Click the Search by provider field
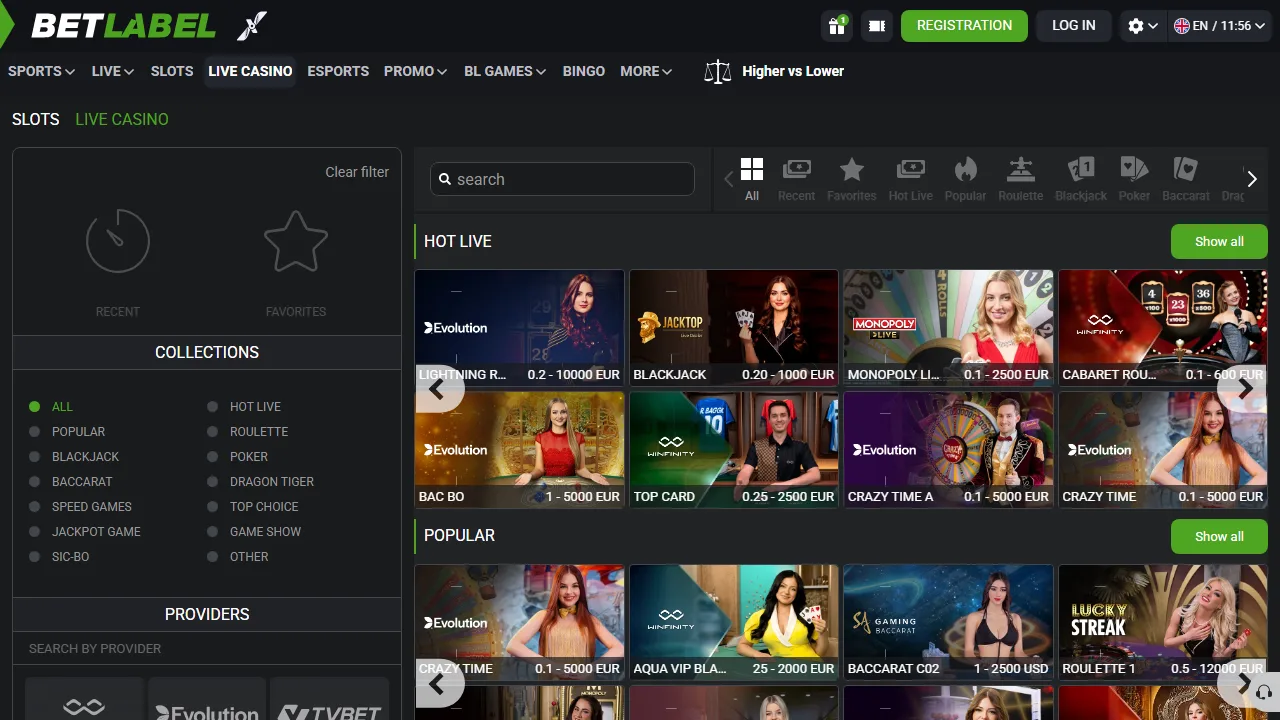Screen dimensions: 1280x720 (207, 648)
